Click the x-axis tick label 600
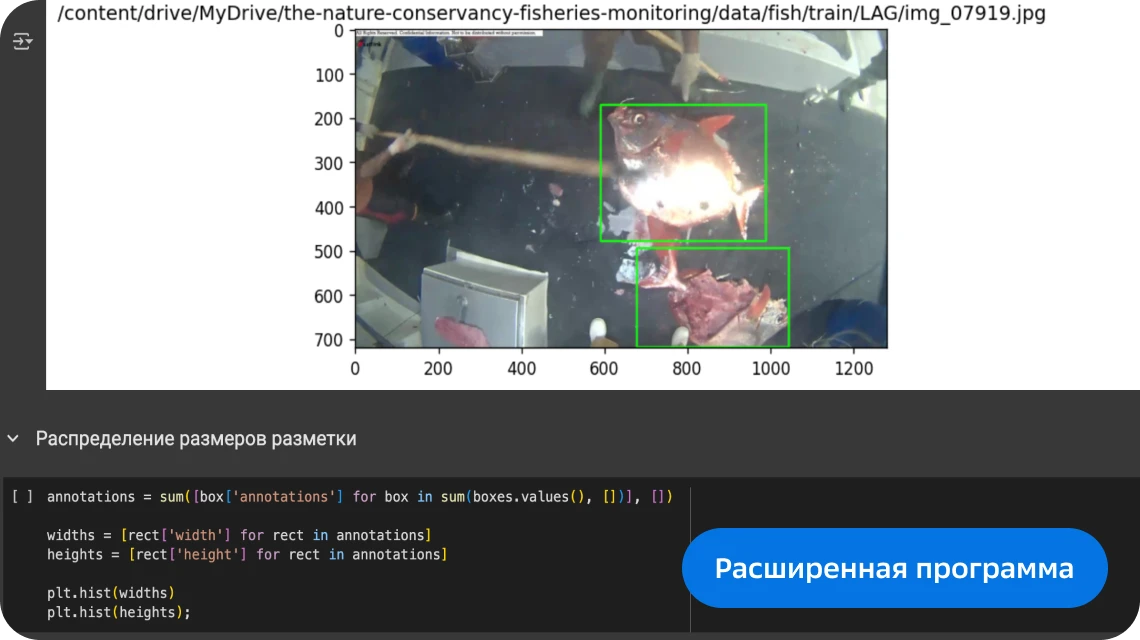Image resolution: width=1140 pixels, height=640 pixels. (x=603, y=369)
